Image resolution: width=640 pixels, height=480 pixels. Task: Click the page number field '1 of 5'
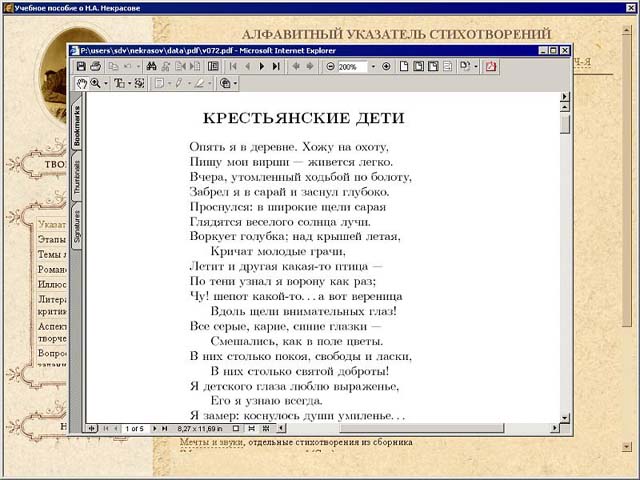point(135,428)
